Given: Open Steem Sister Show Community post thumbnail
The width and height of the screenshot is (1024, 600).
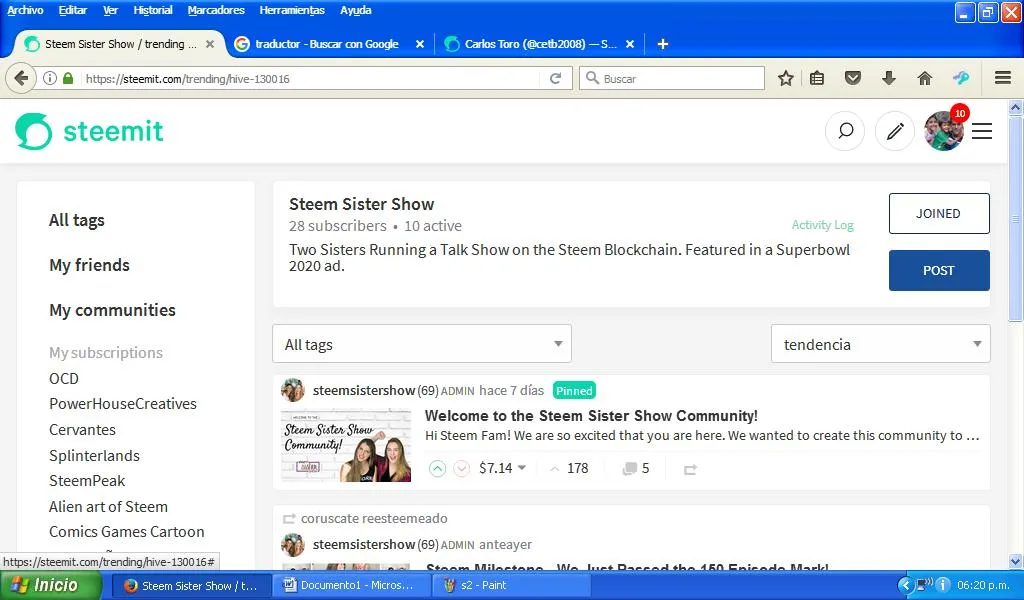Looking at the screenshot, I should coord(346,445).
